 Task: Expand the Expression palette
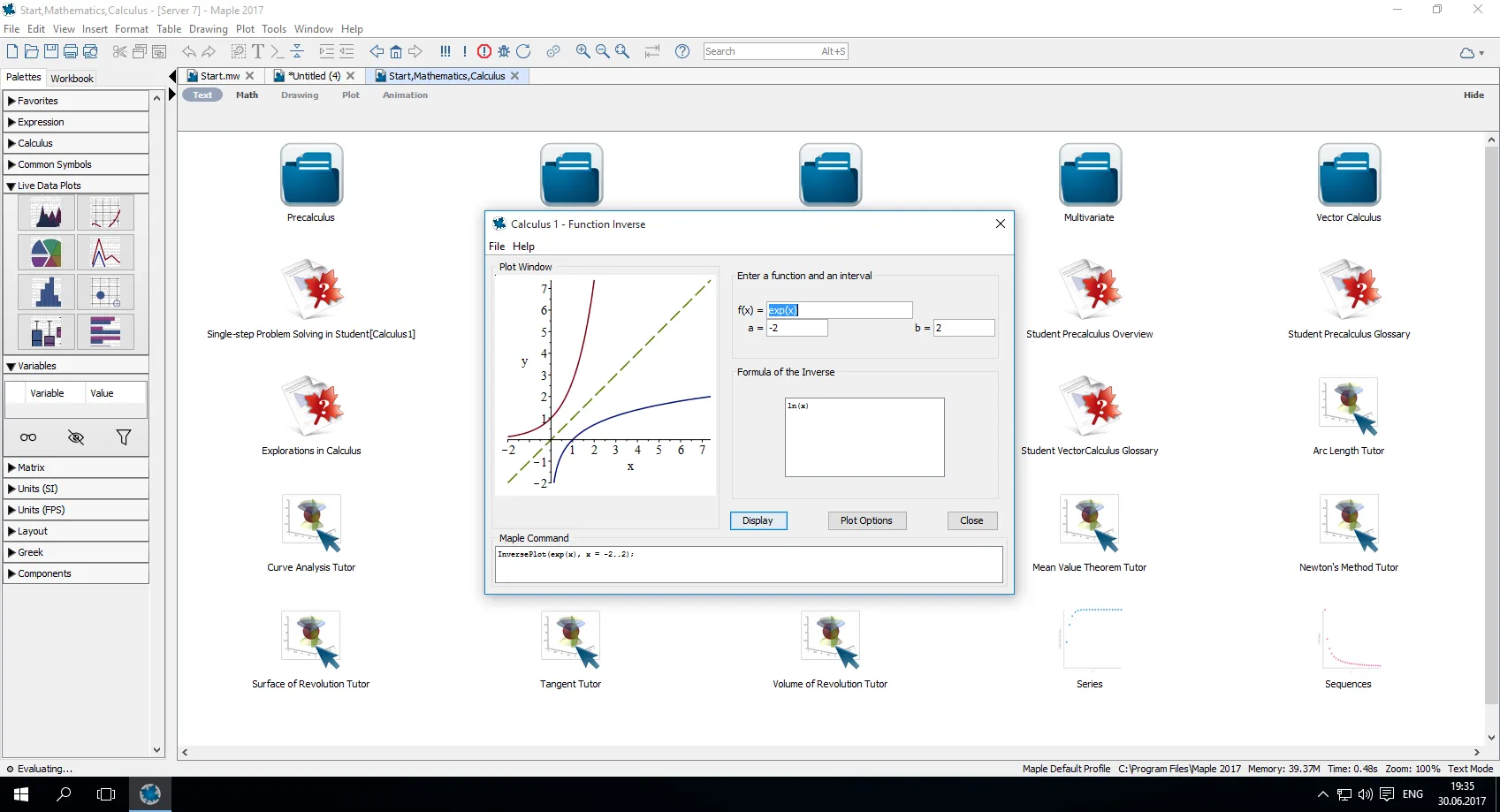pos(76,122)
